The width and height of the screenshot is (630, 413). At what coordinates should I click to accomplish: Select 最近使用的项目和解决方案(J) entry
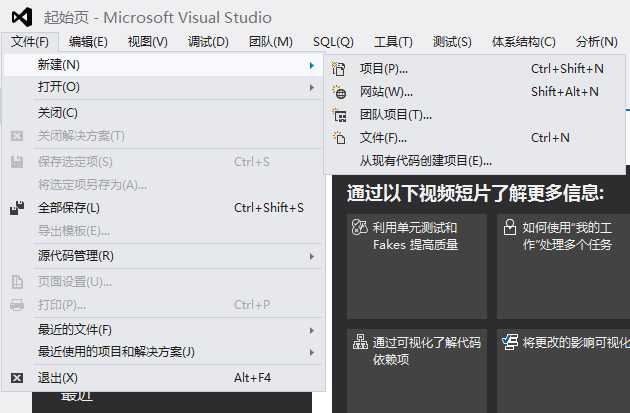click(x=163, y=352)
